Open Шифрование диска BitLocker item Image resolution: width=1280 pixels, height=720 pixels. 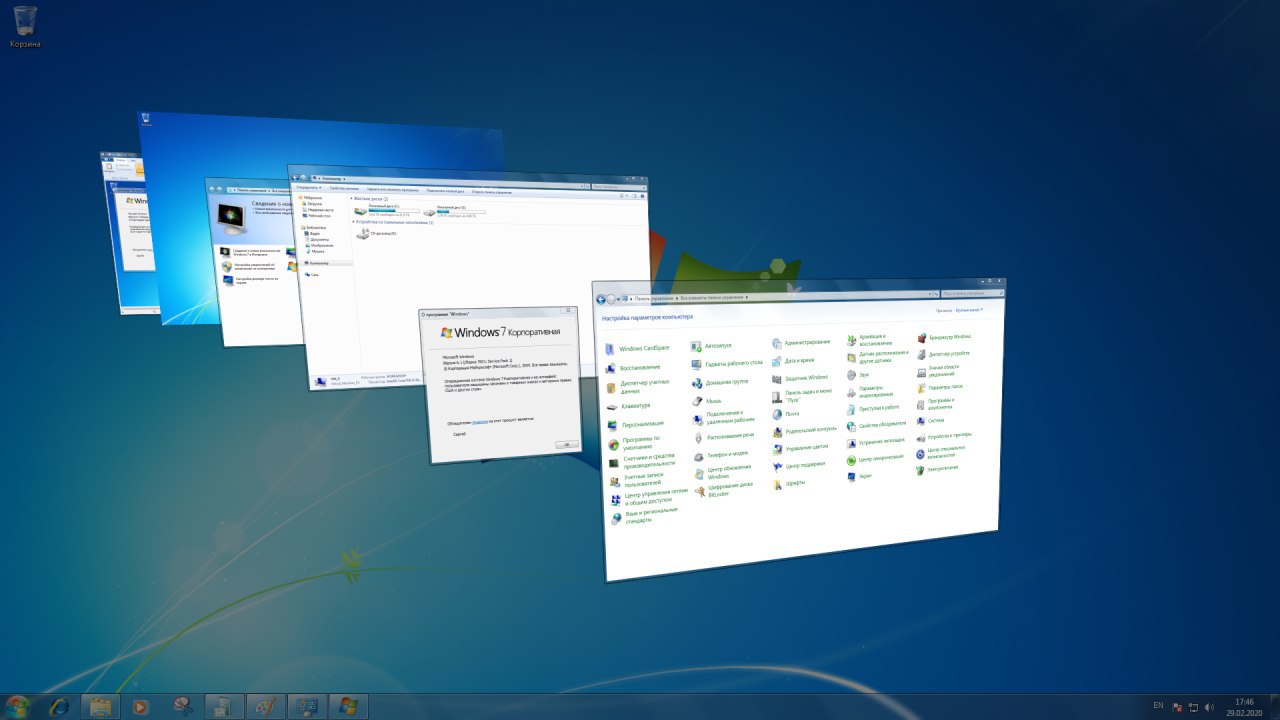pyautogui.click(x=725, y=489)
